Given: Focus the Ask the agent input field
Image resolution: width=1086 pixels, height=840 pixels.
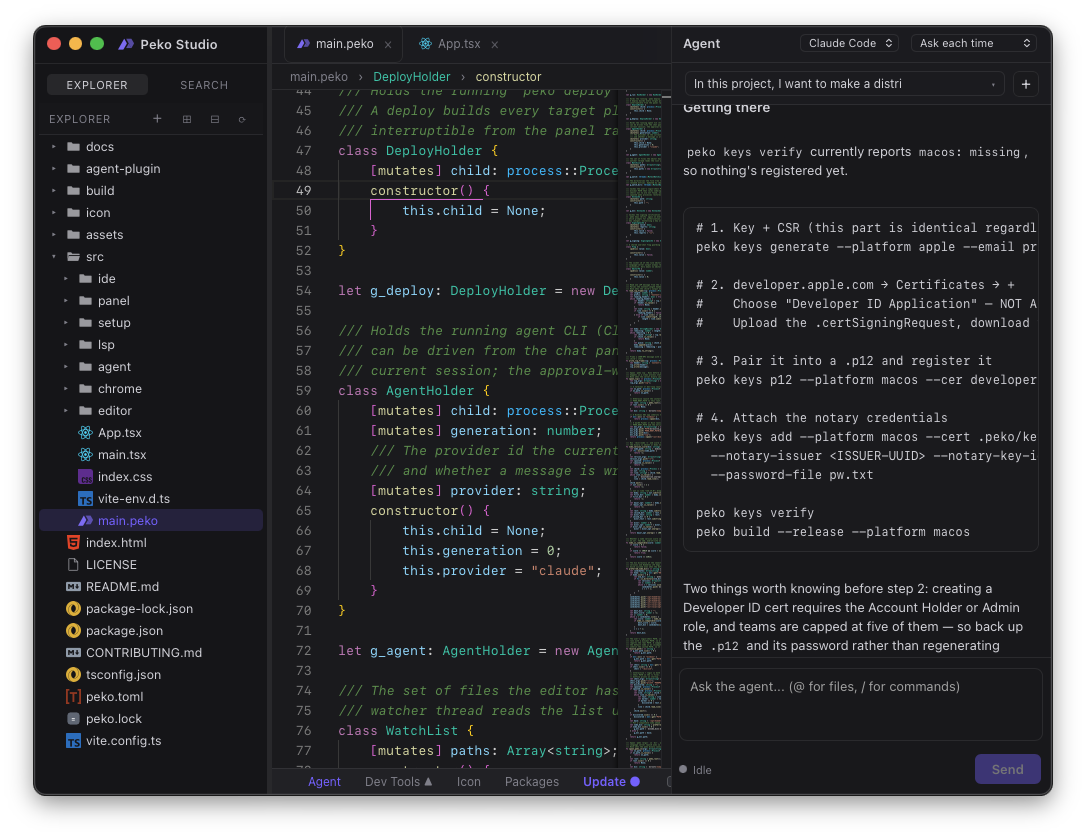Looking at the screenshot, I should (860, 704).
